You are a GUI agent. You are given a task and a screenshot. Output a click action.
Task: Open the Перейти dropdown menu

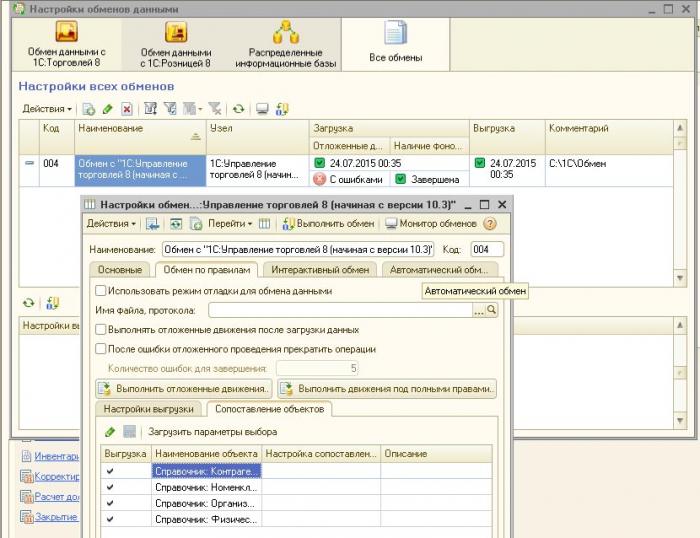coord(230,224)
